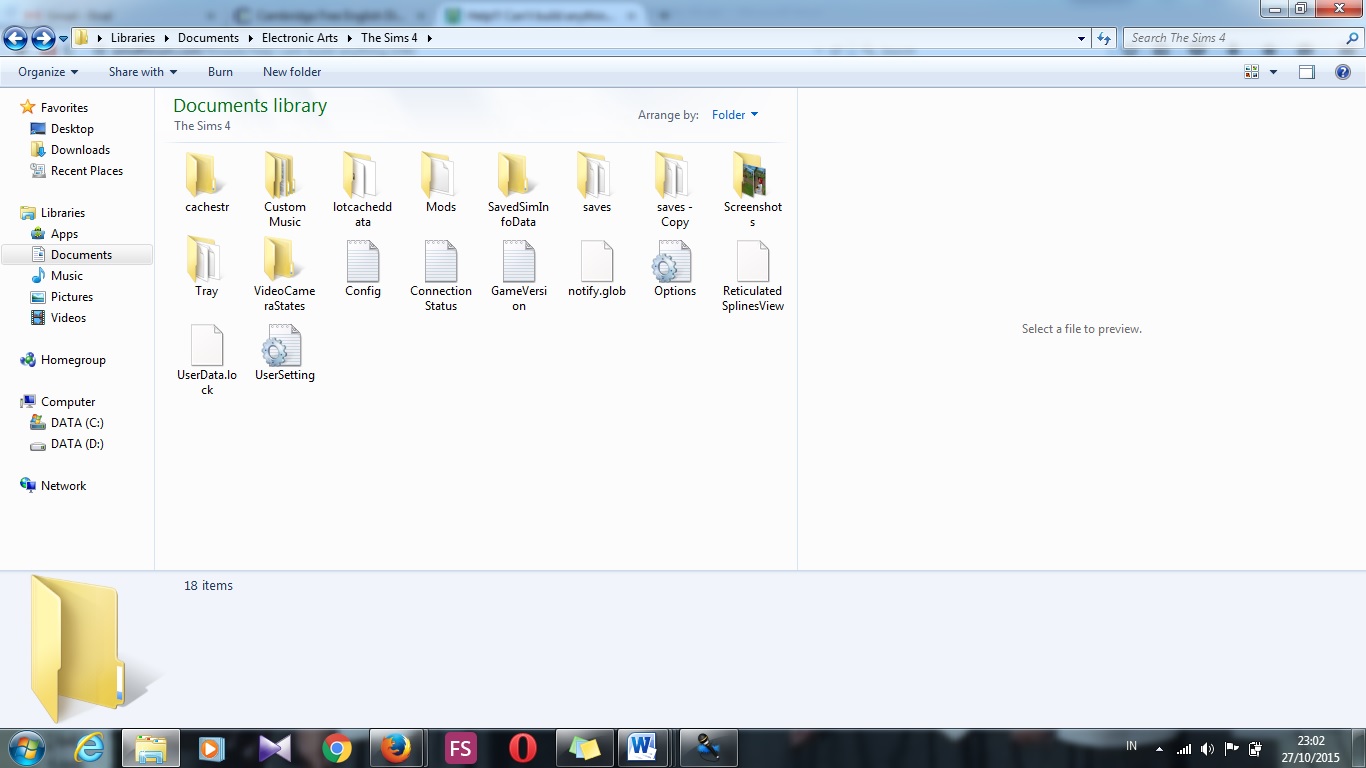
Task: Open Firefox from taskbar
Action: [x=397, y=748]
